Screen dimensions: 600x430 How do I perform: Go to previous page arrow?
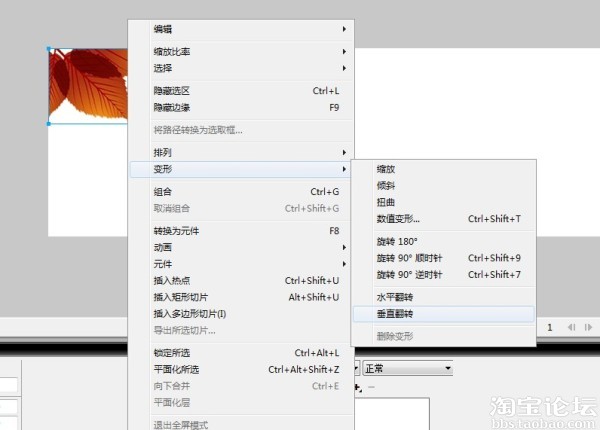point(572,327)
